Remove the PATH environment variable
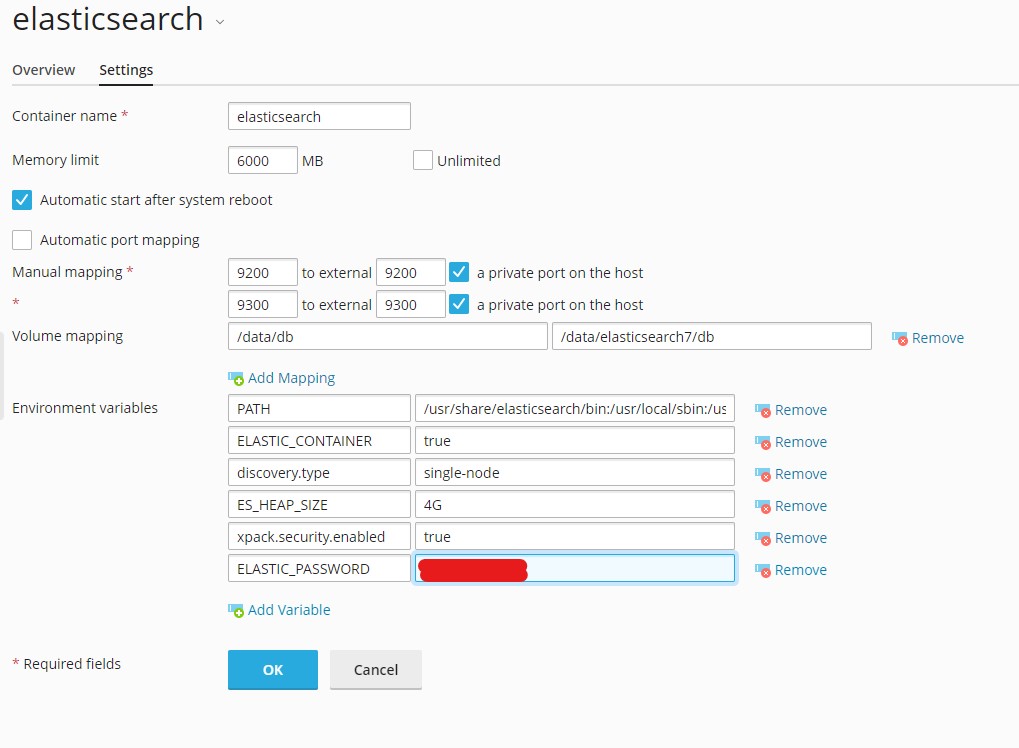The height and width of the screenshot is (748, 1019). (791, 410)
